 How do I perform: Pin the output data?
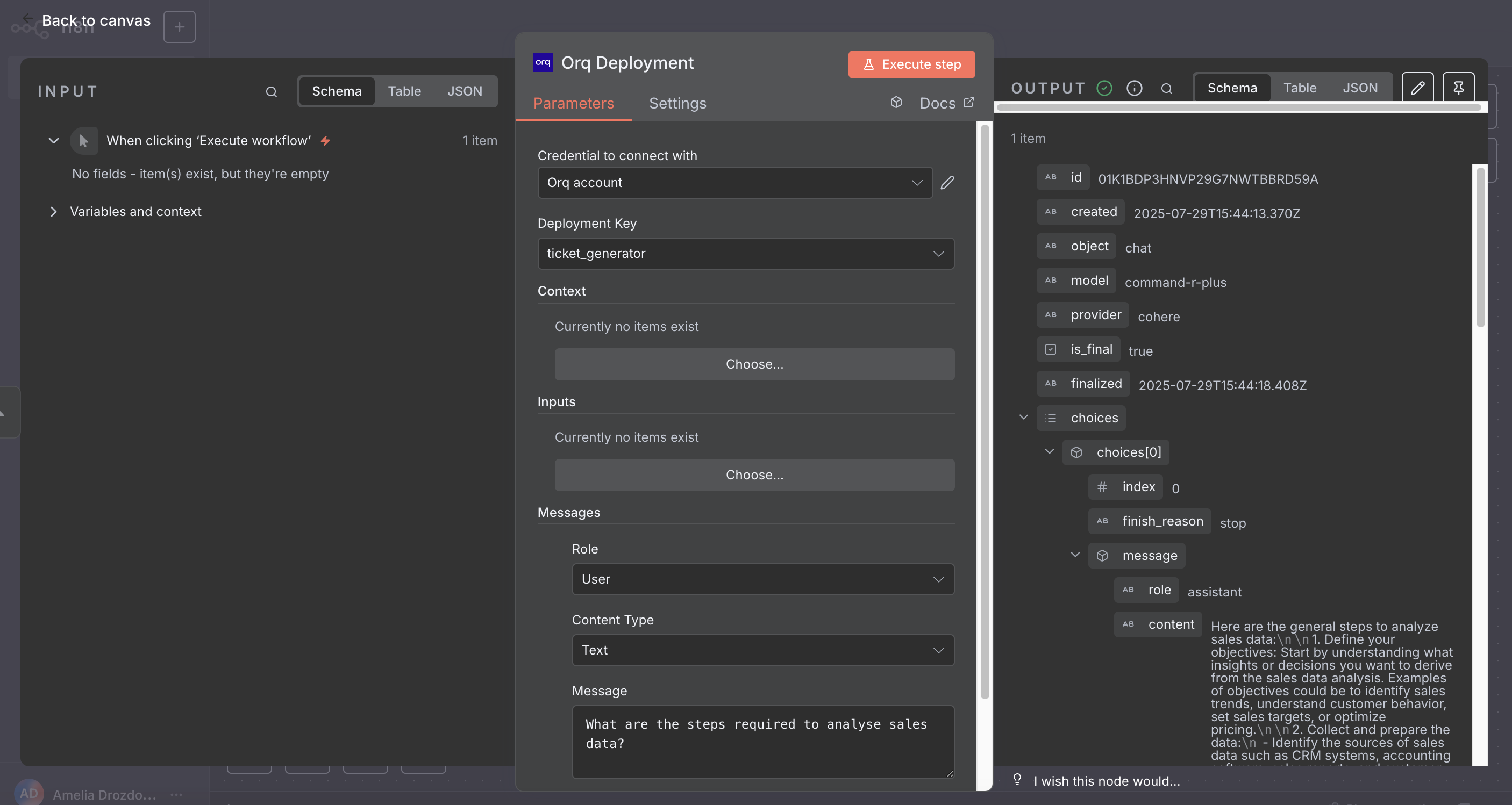click(1458, 88)
